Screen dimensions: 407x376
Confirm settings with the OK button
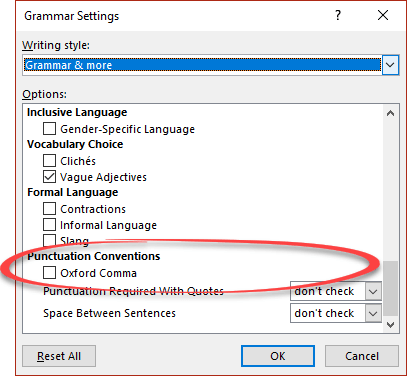(278, 356)
